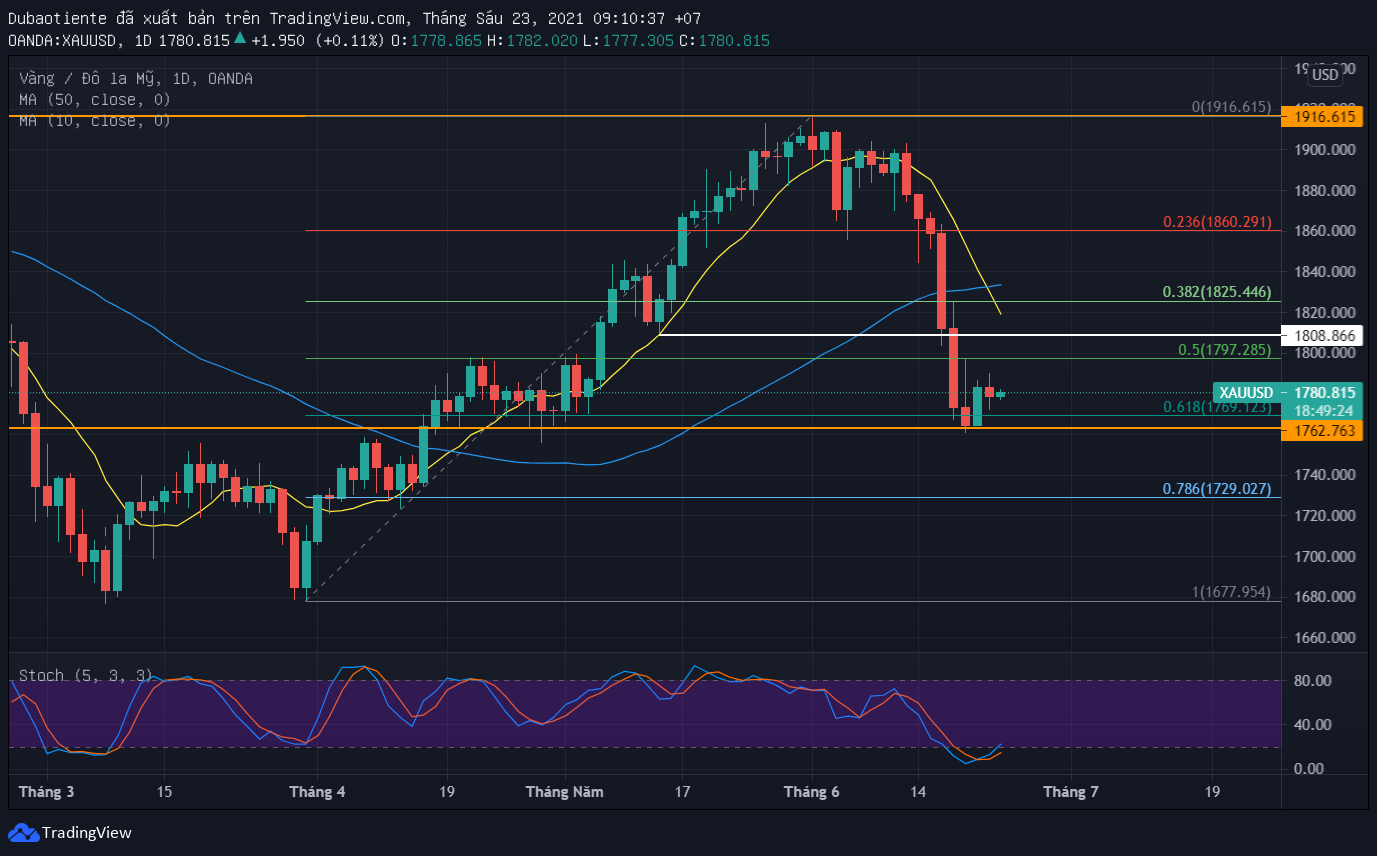Select the orange 1916.615 price label

pyautogui.click(x=1324, y=117)
